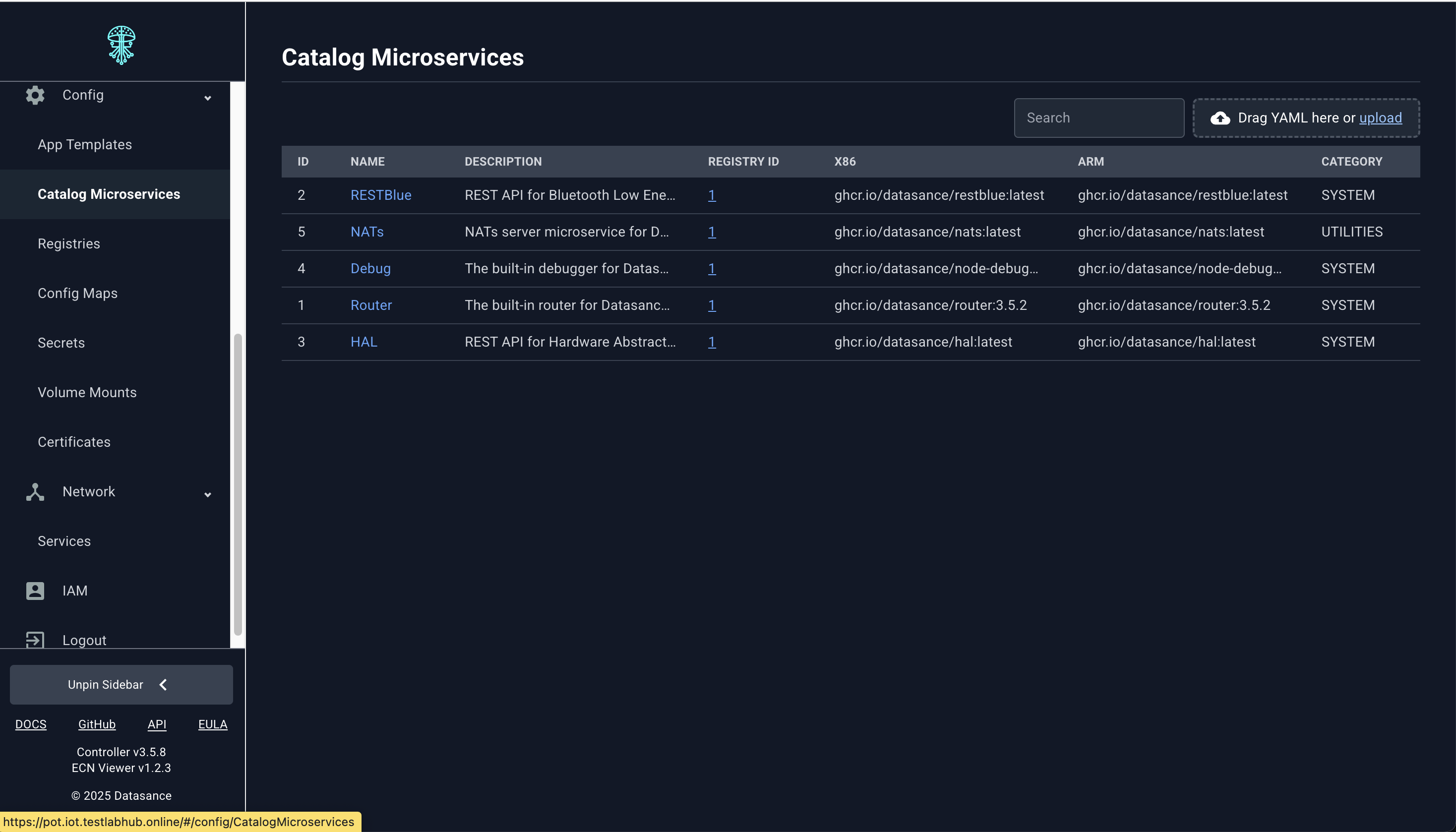Click the Datasance logo at top of sidebar
The image size is (1456, 832).
click(121, 45)
